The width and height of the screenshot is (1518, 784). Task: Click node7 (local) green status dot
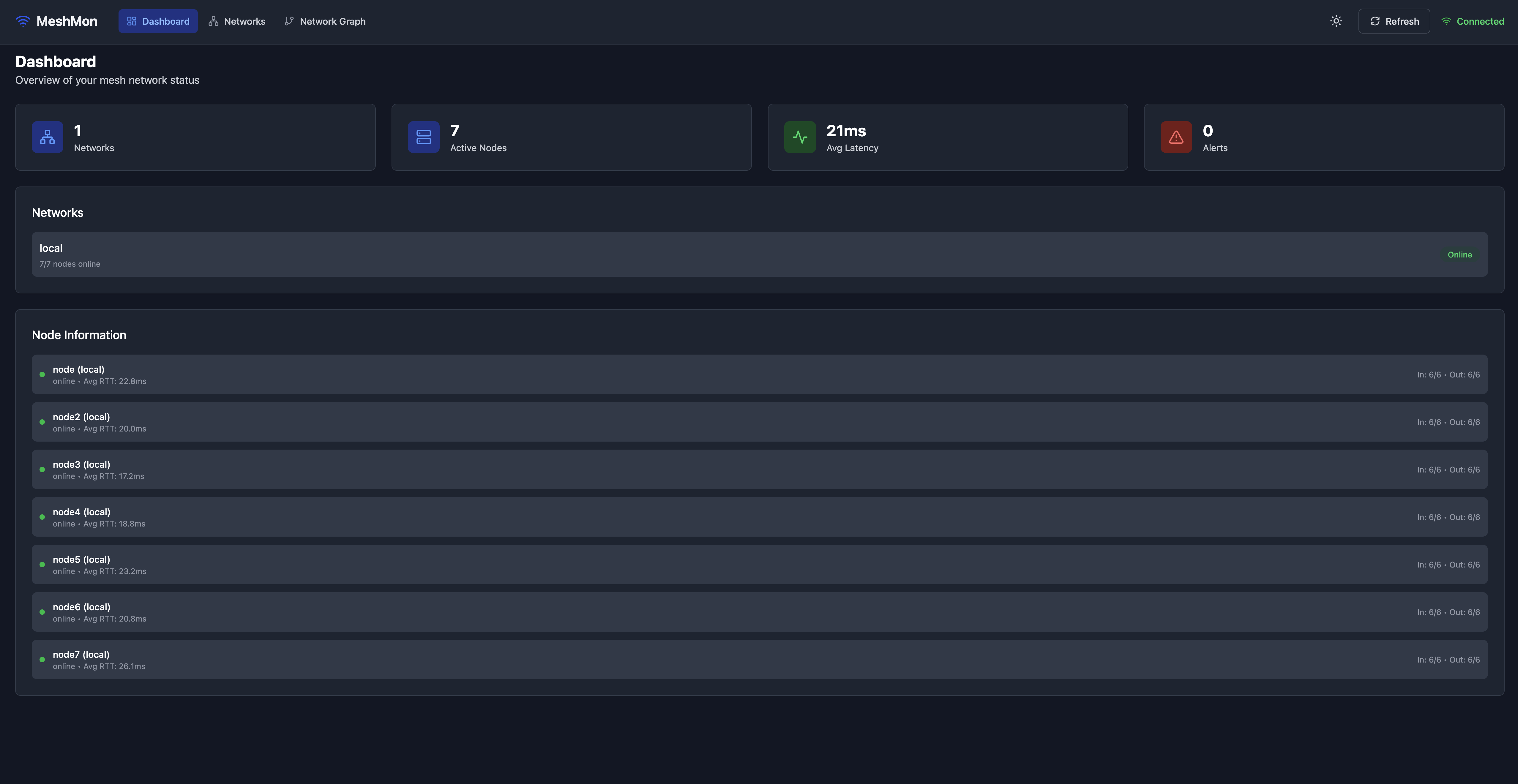(42, 660)
